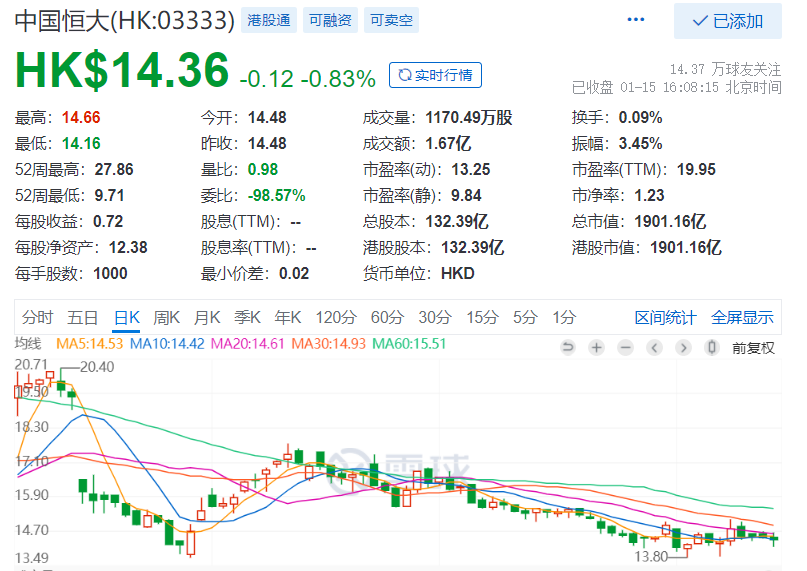Click the candlestick style icon
The width and height of the screenshot is (807, 571).
click(x=712, y=348)
